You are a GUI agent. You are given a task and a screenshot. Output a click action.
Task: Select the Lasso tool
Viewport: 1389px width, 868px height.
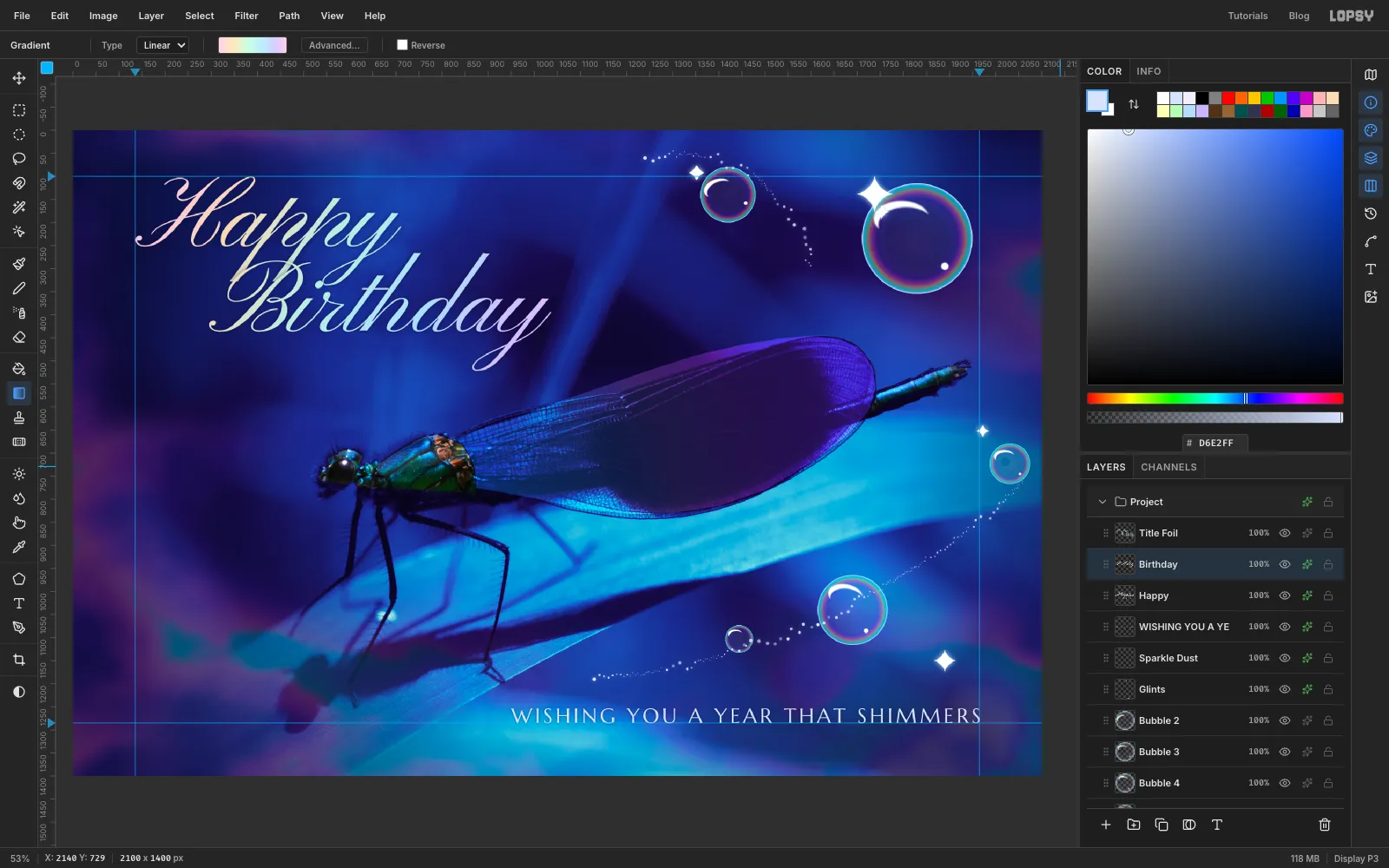18,159
